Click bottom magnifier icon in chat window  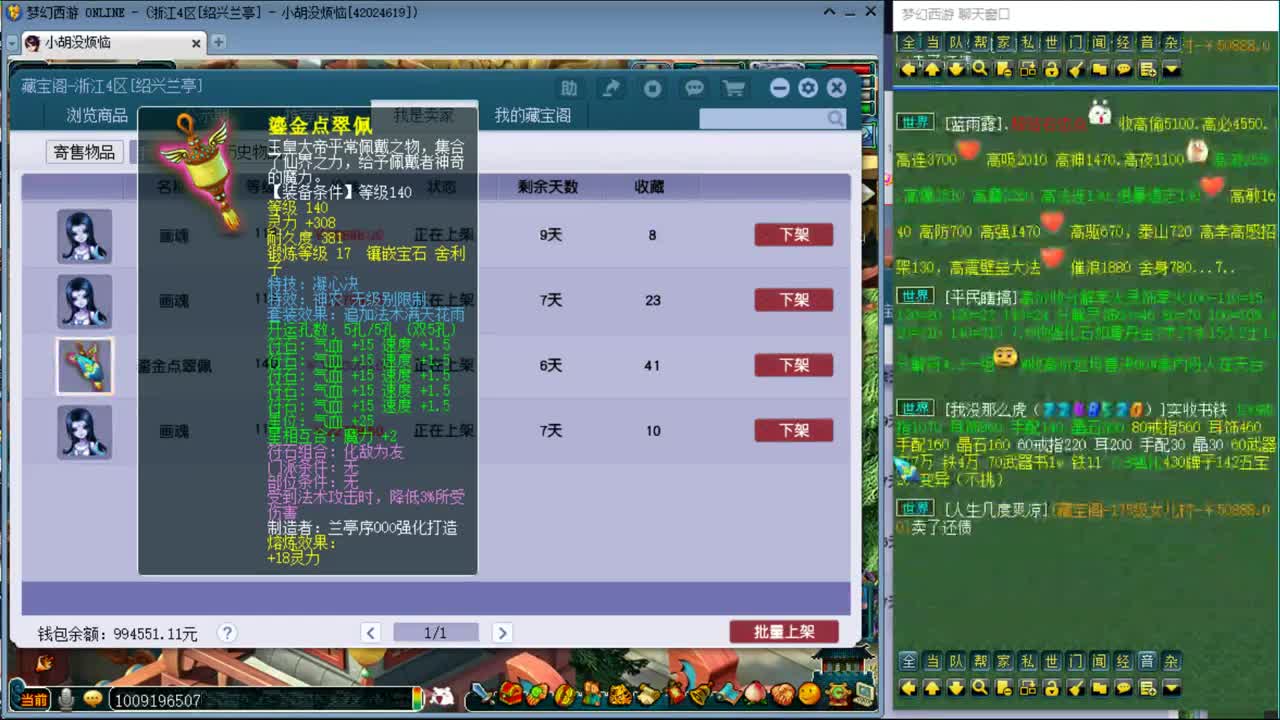pyautogui.click(x=980, y=687)
